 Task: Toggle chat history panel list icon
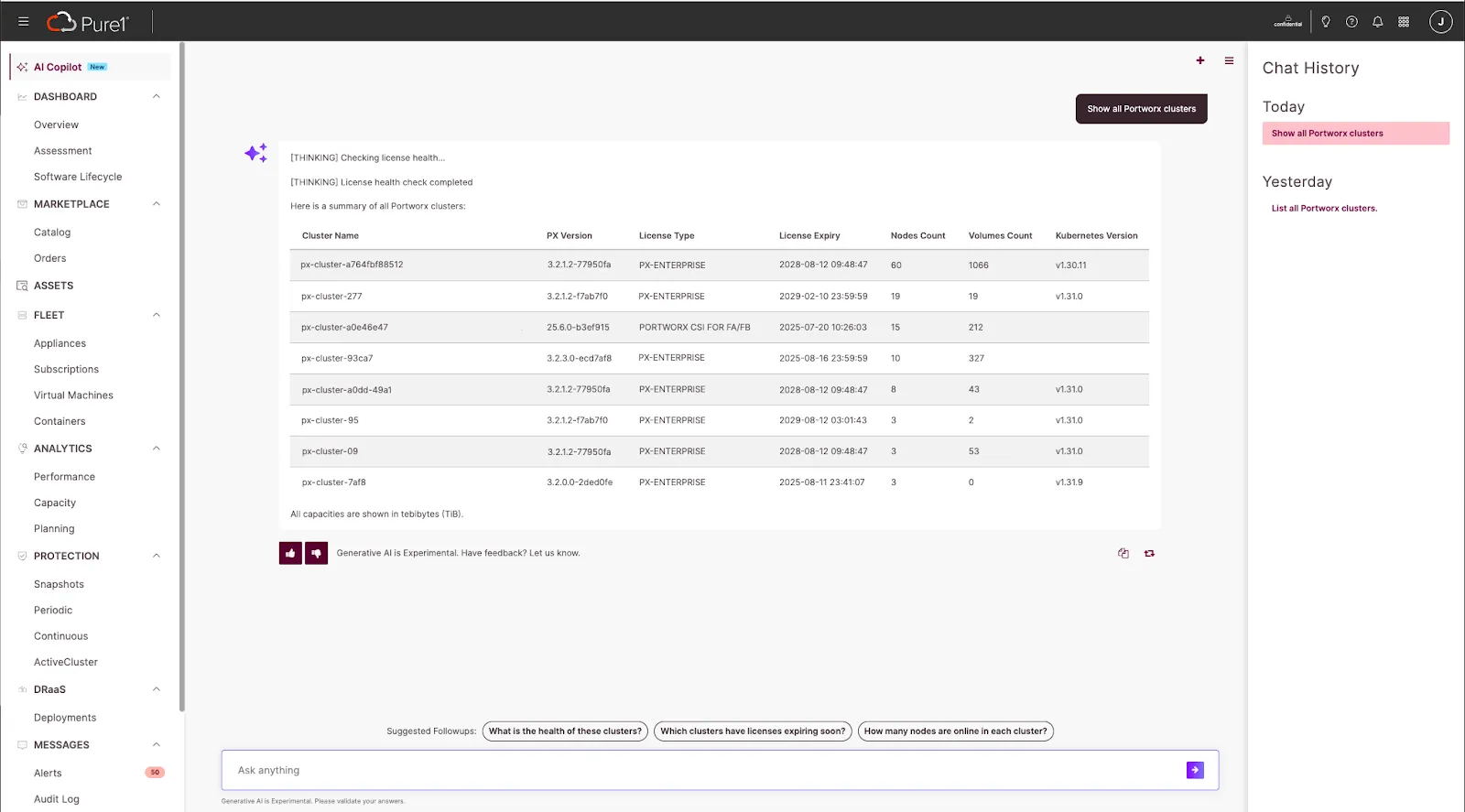point(1229,60)
